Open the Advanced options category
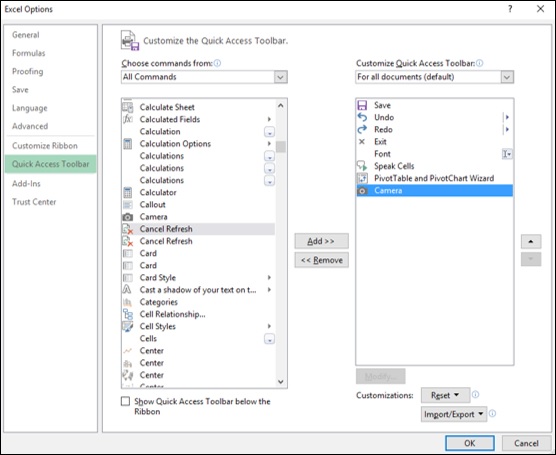The width and height of the screenshot is (556, 455). 30,126
